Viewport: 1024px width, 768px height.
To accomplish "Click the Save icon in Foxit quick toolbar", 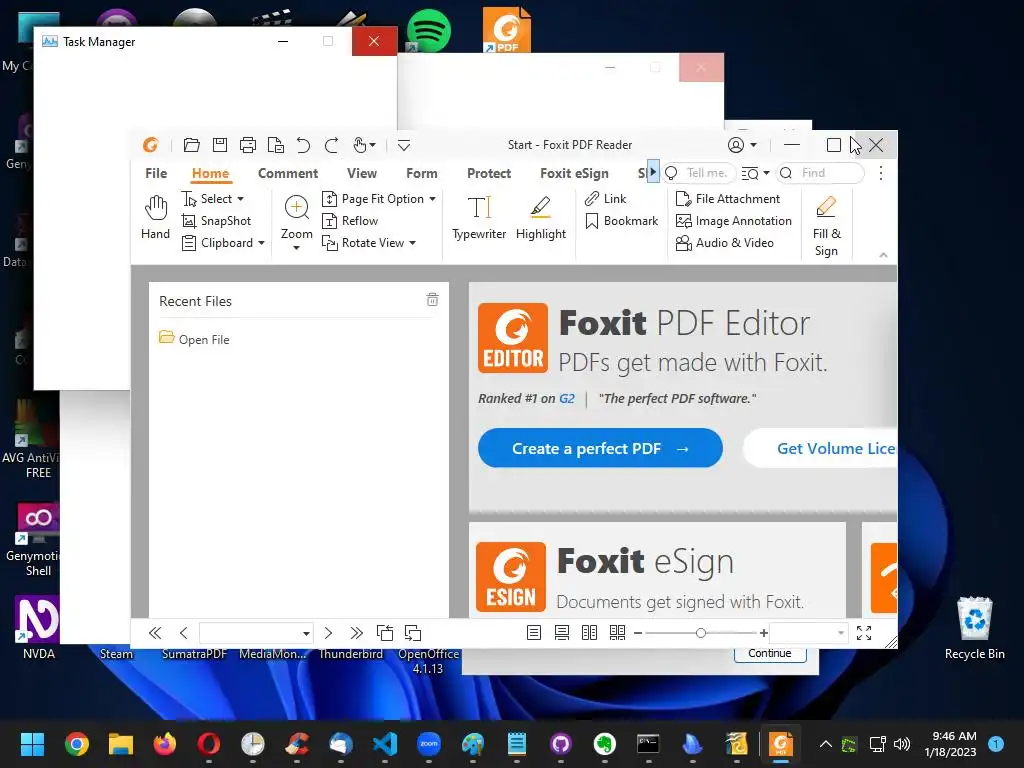I will [x=220, y=145].
